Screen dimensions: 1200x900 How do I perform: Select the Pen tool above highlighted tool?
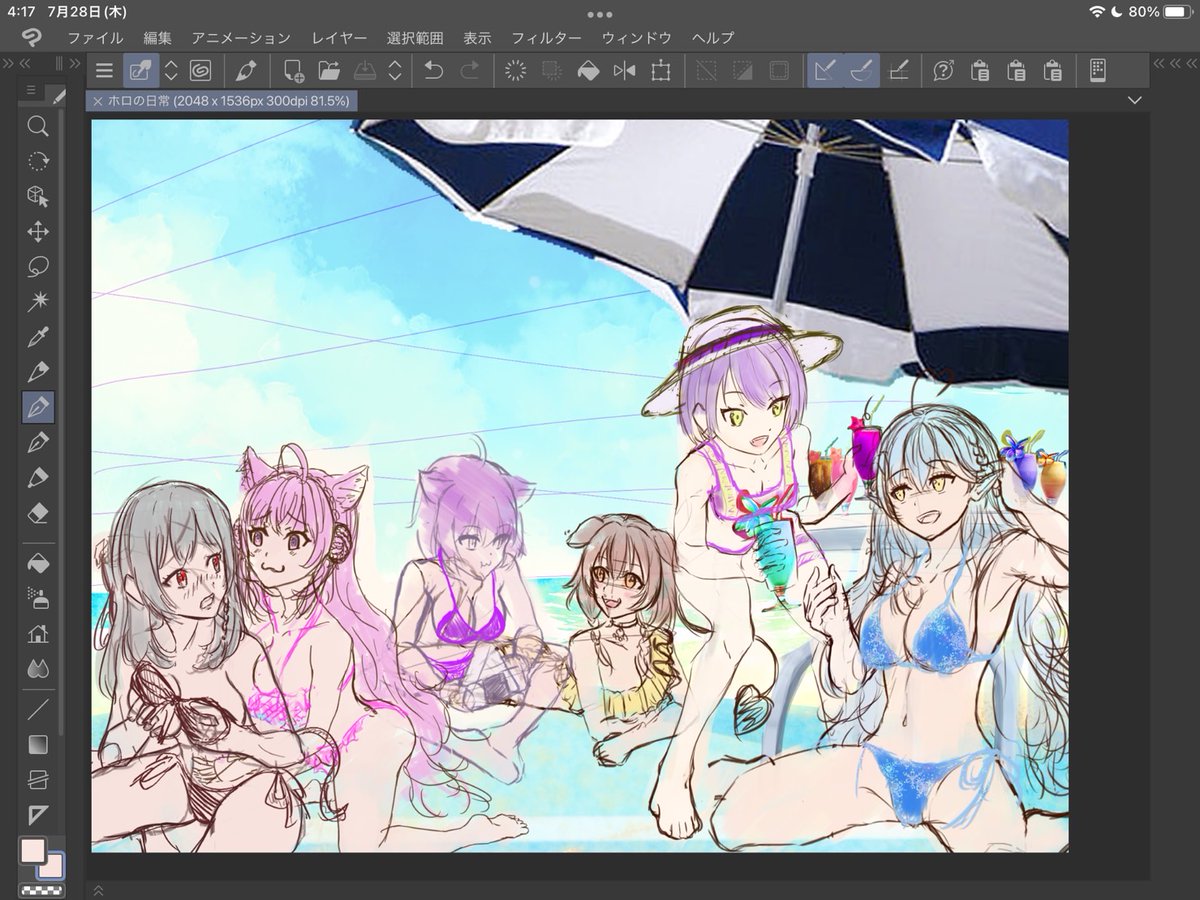pyautogui.click(x=38, y=372)
